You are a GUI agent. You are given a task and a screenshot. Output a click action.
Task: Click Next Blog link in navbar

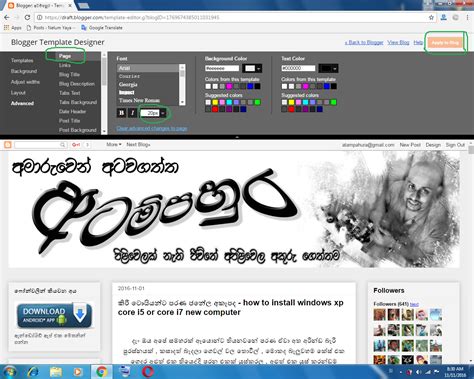click(x=138, y=145)
